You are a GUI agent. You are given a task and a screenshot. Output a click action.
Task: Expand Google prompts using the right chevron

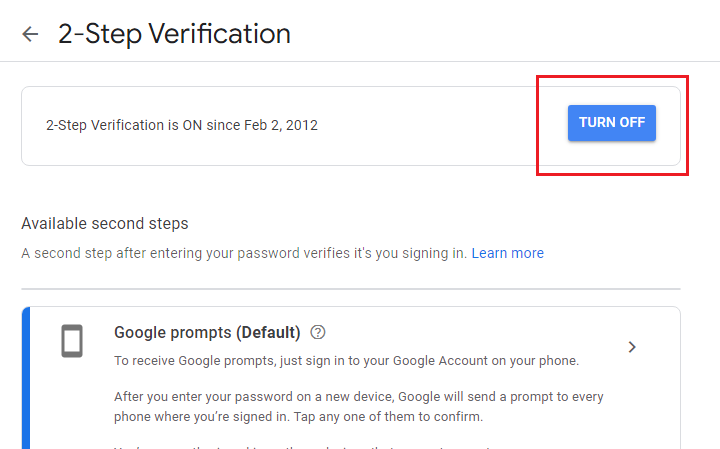(632, 347)
